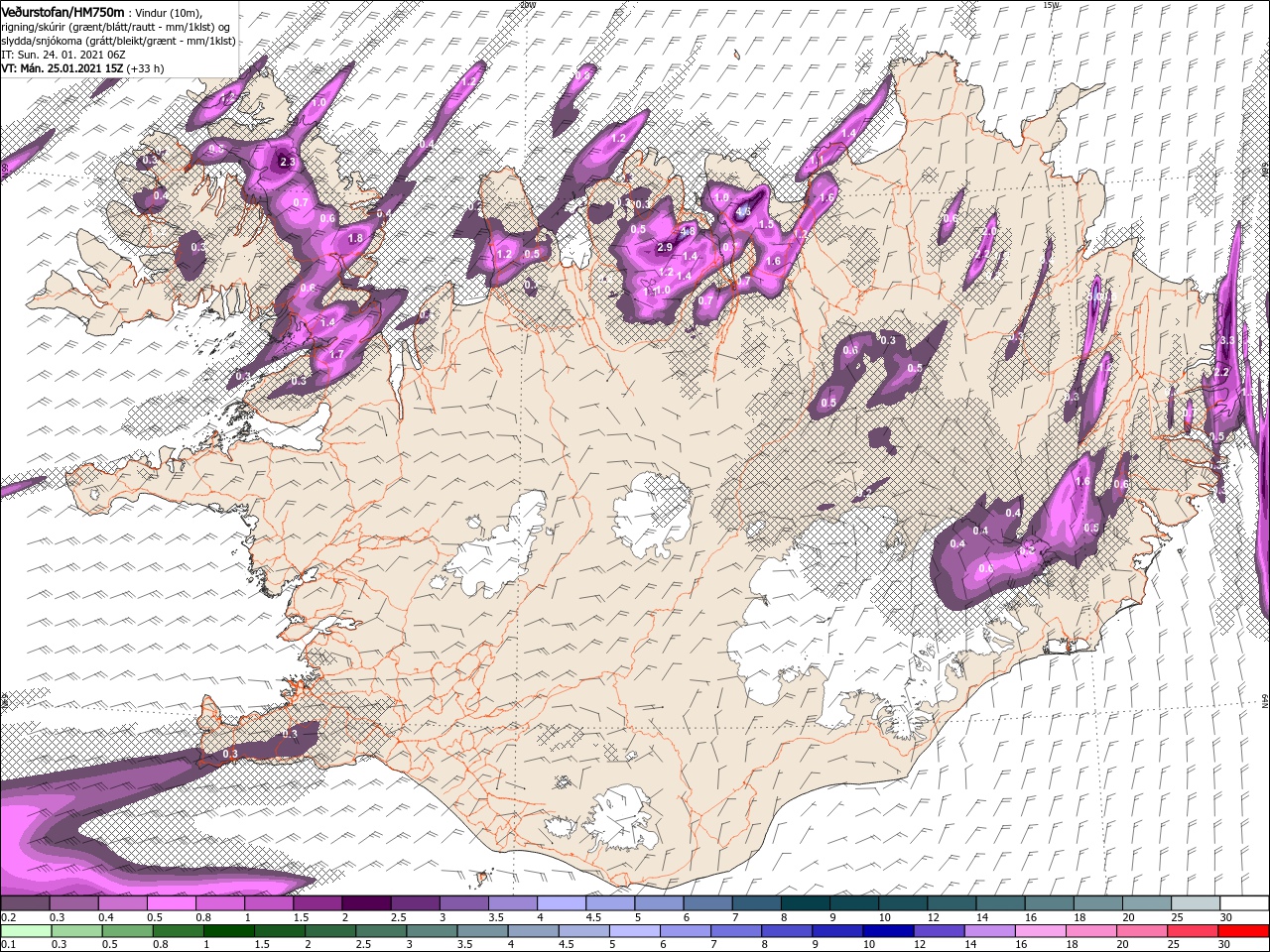Select the rain scale swatch between 10 and 12
This screenshot has width=1270, height=952.
[x=888, y=931]
